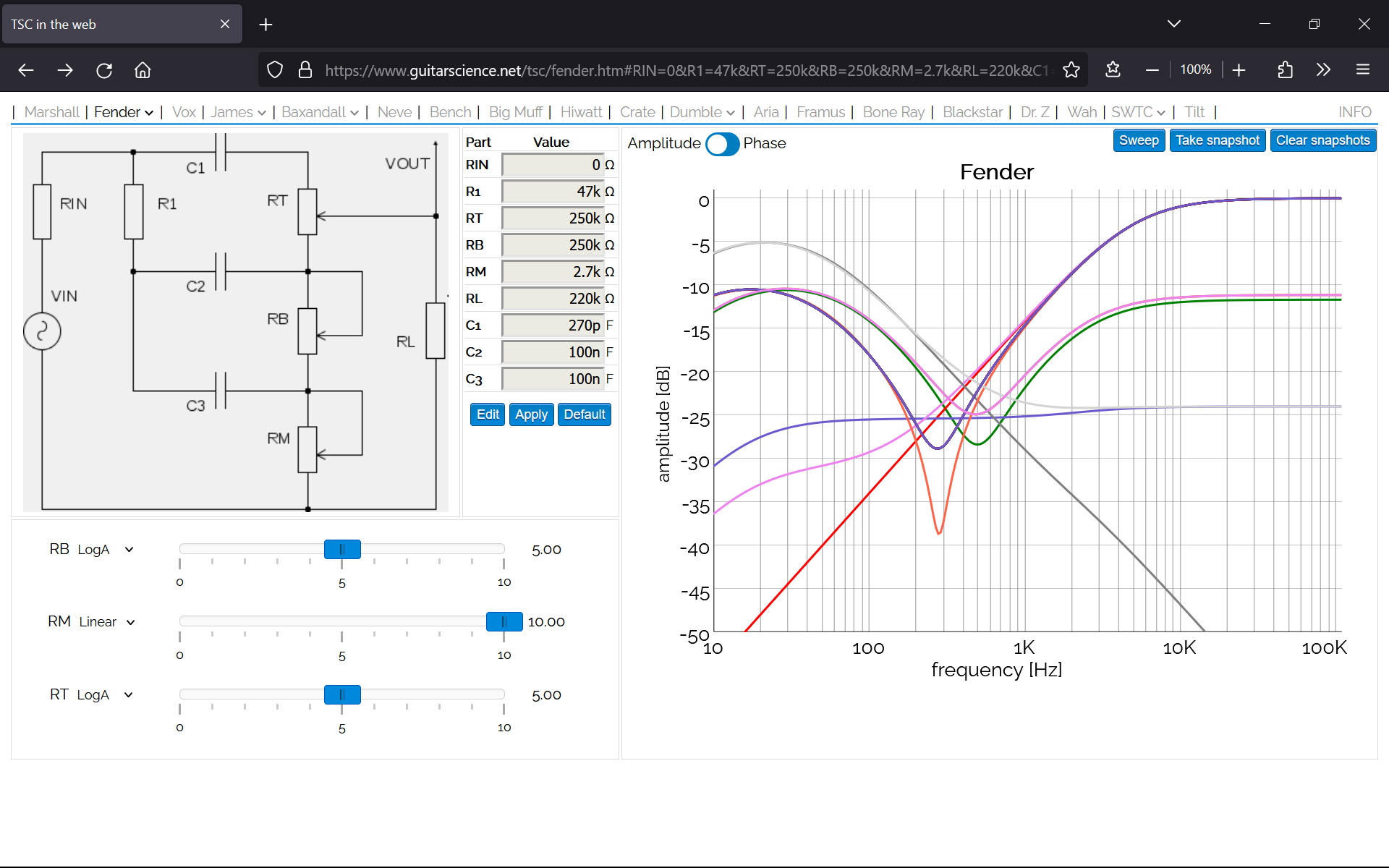The image size is (1389, 868).
Task: Click the tracking protection shield icon
Action: coord(275,70)
